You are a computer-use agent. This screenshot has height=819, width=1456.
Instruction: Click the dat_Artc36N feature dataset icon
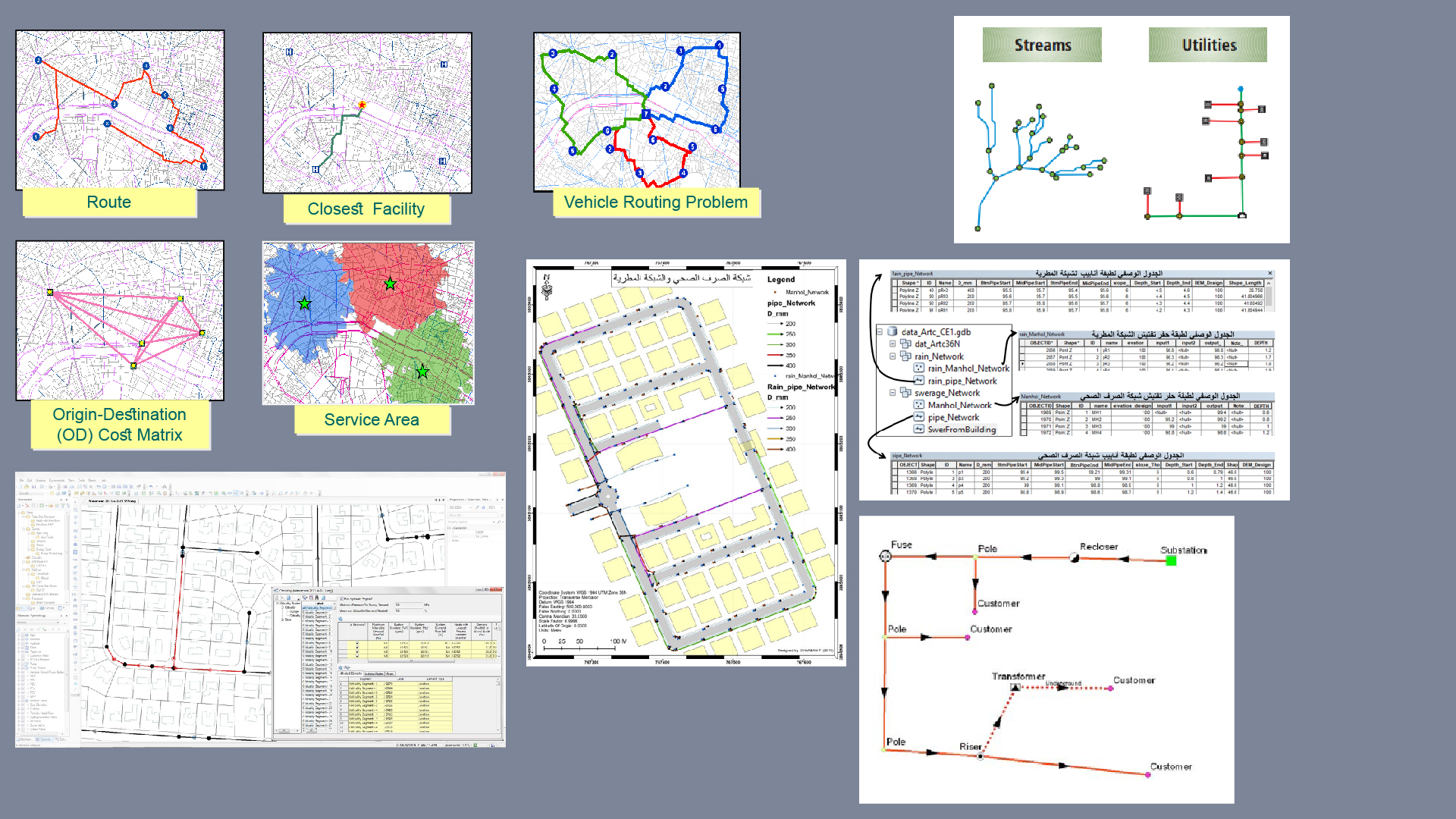(905, 344)
